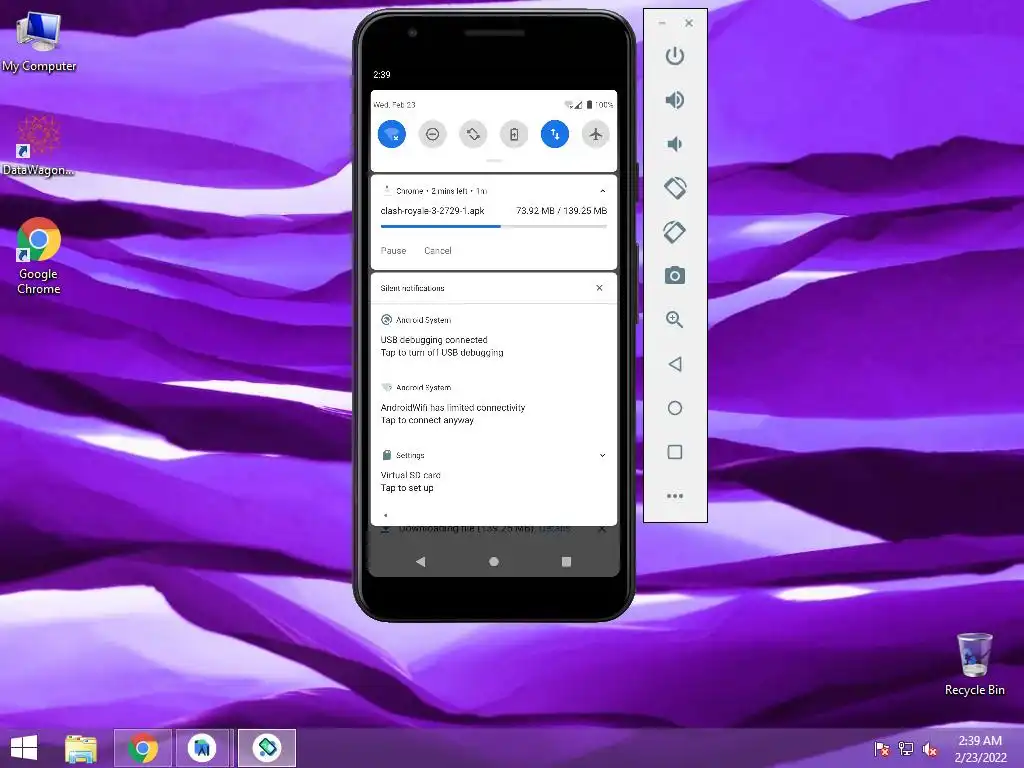Tap the phone screen Home navigation button
1024x768 pixels.
(494, 562)
